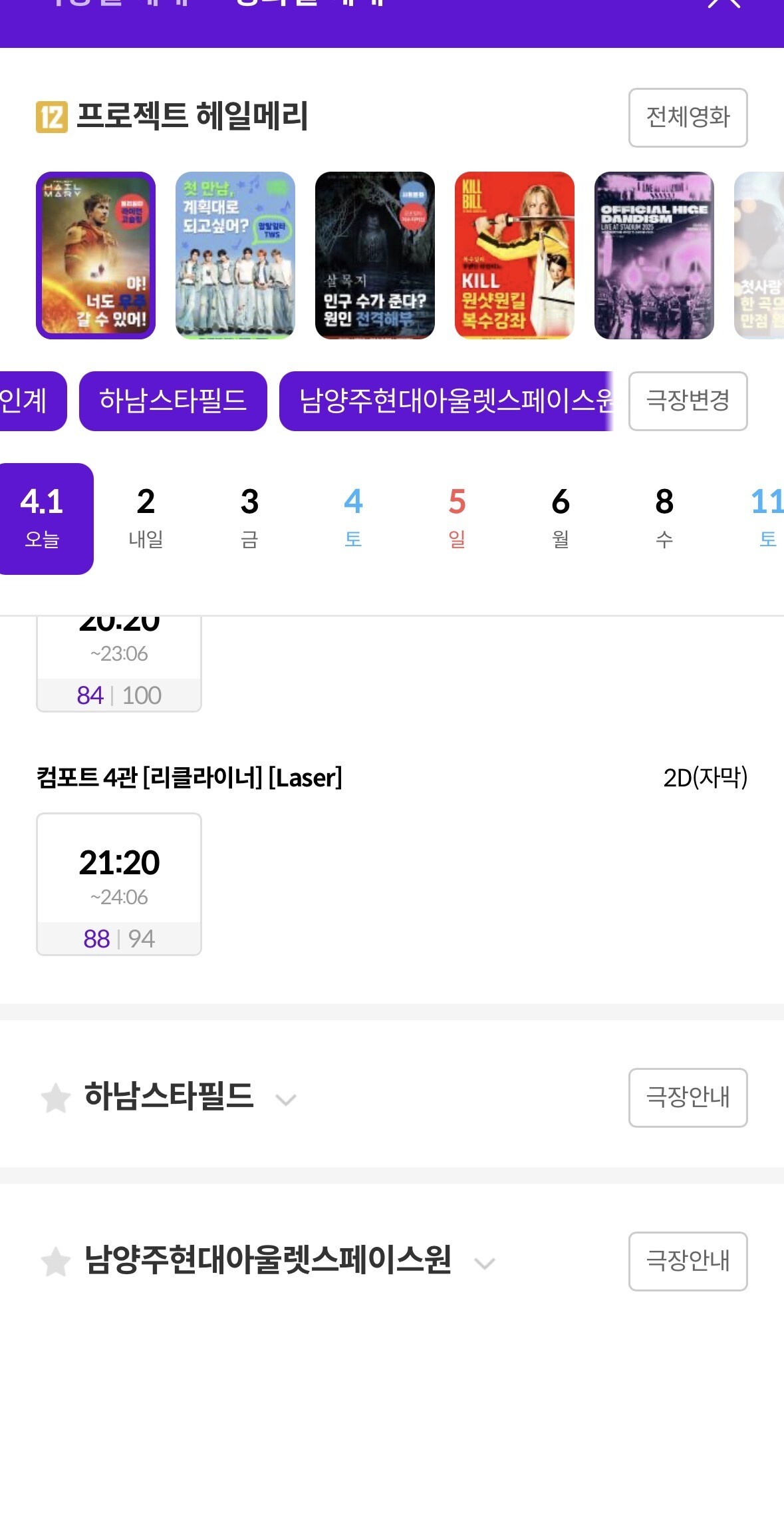Choose tomorrow's date 2 내일
Screen dimensions: 784x1519
[146, 518]
